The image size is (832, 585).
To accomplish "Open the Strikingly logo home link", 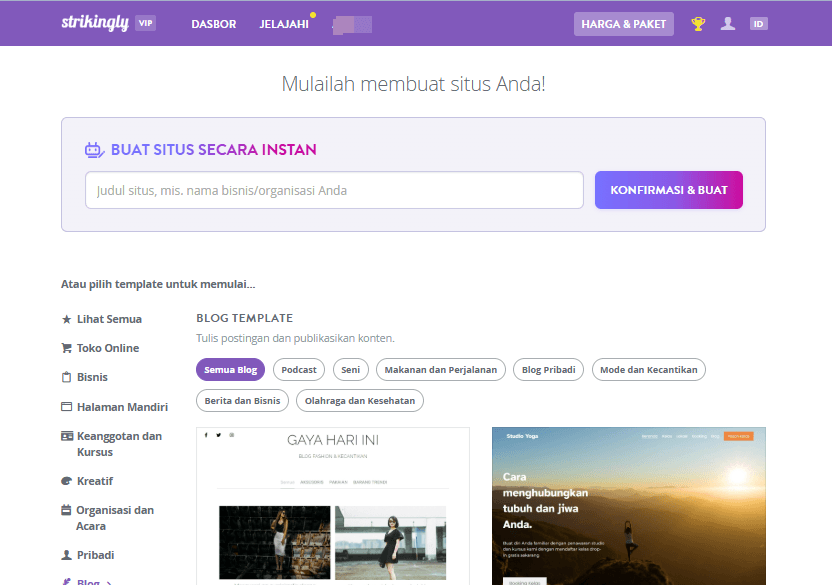I will pos(95,23).
